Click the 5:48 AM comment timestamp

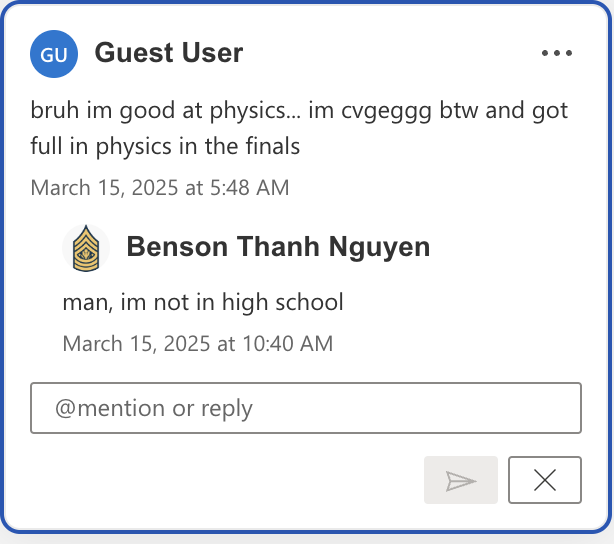[160, 188]
